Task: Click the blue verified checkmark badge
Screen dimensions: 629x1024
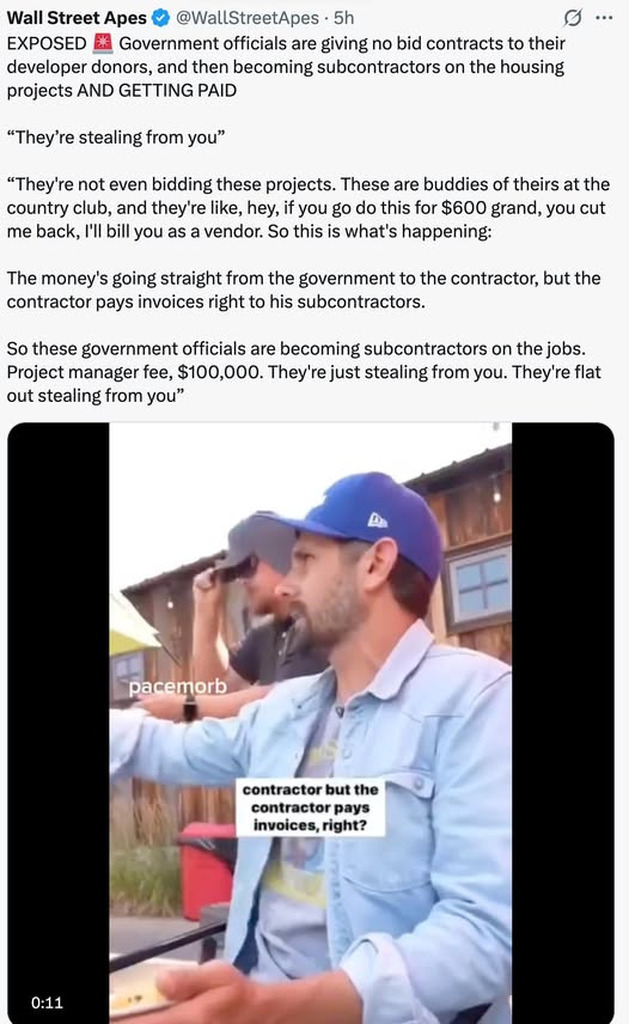Action: (161, 18)
